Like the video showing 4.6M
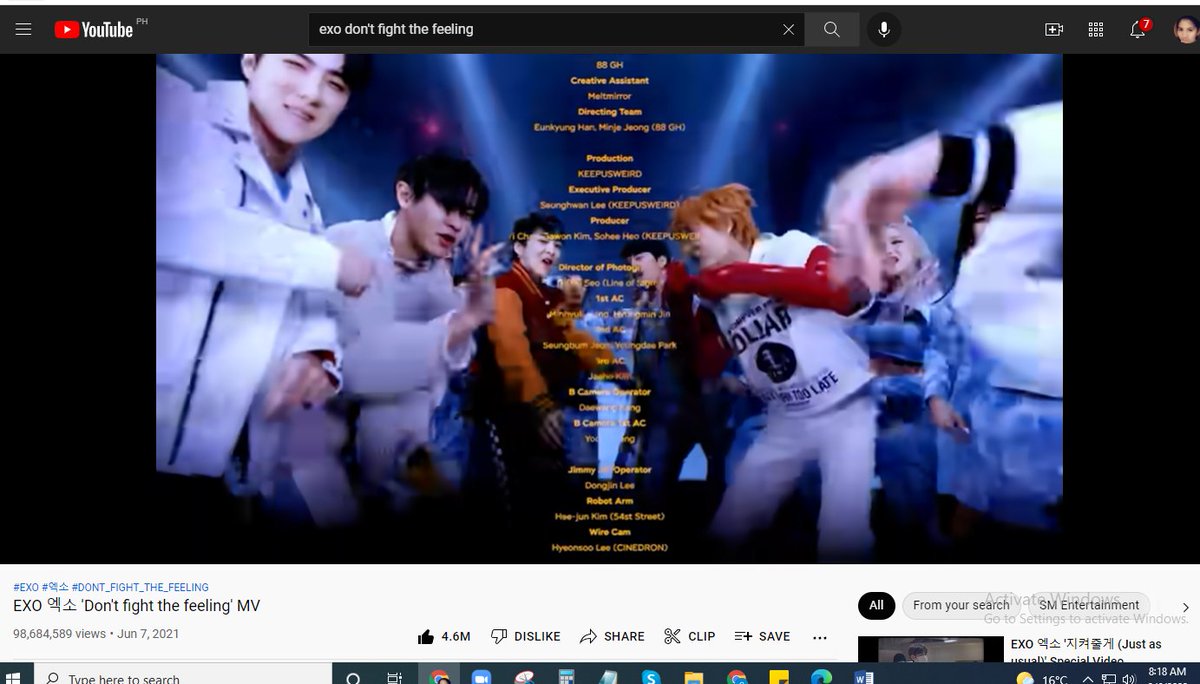Viewport: 1200px width, 684px height. [444, 636]
